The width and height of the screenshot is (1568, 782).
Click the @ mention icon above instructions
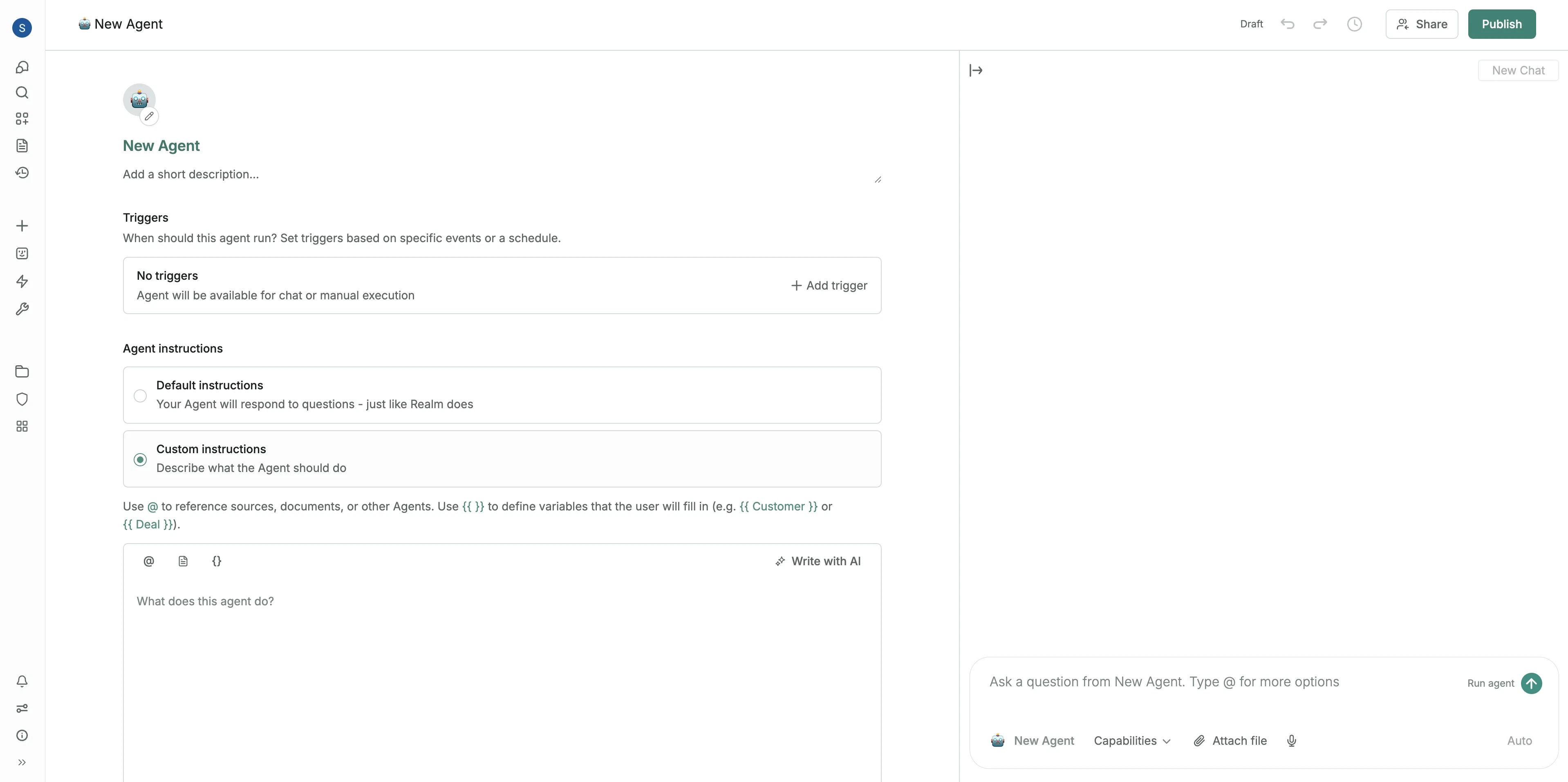tap(148, 561)
